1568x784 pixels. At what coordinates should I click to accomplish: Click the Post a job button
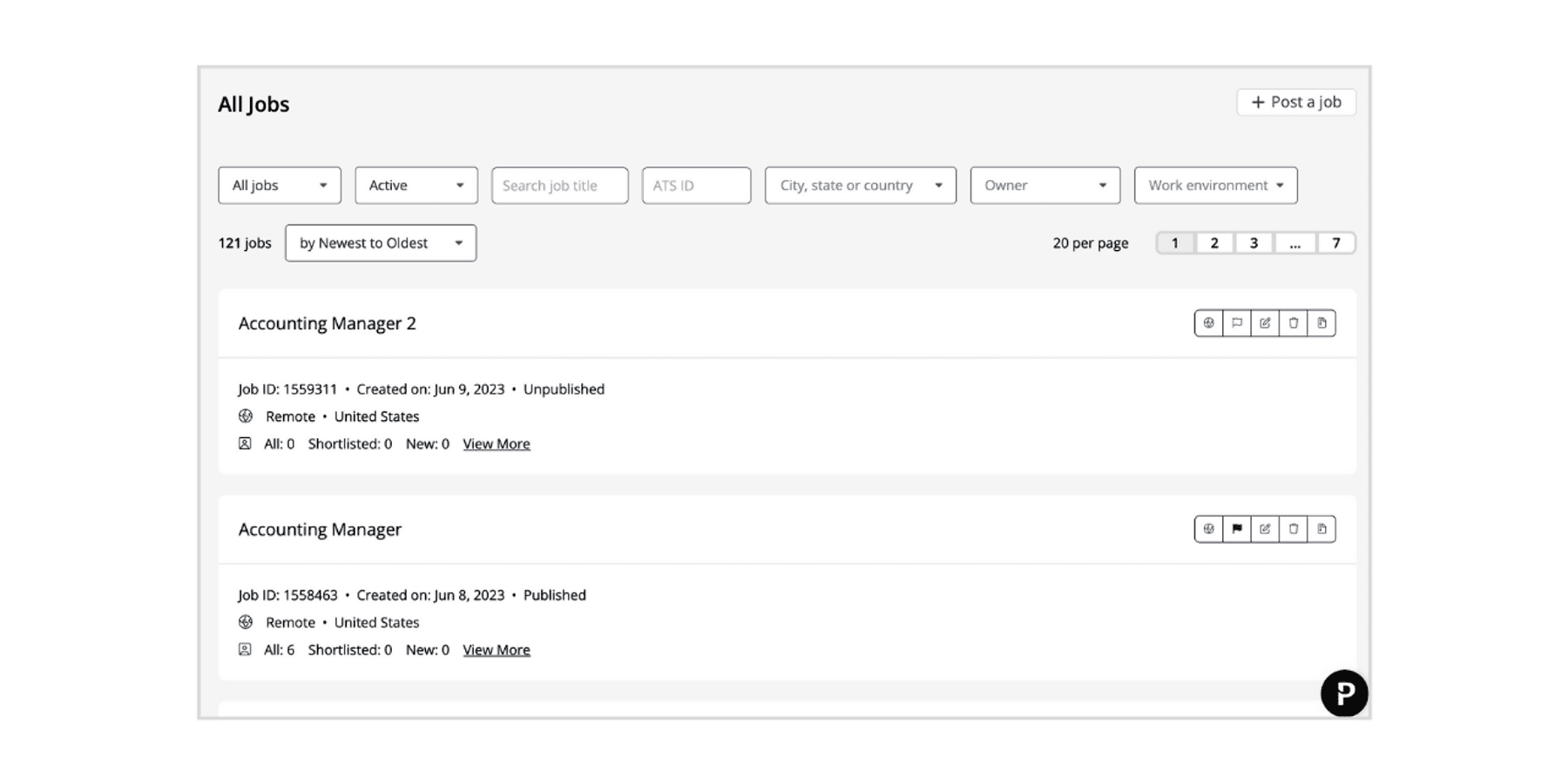pyautogui.click(x=1296, y=102)
